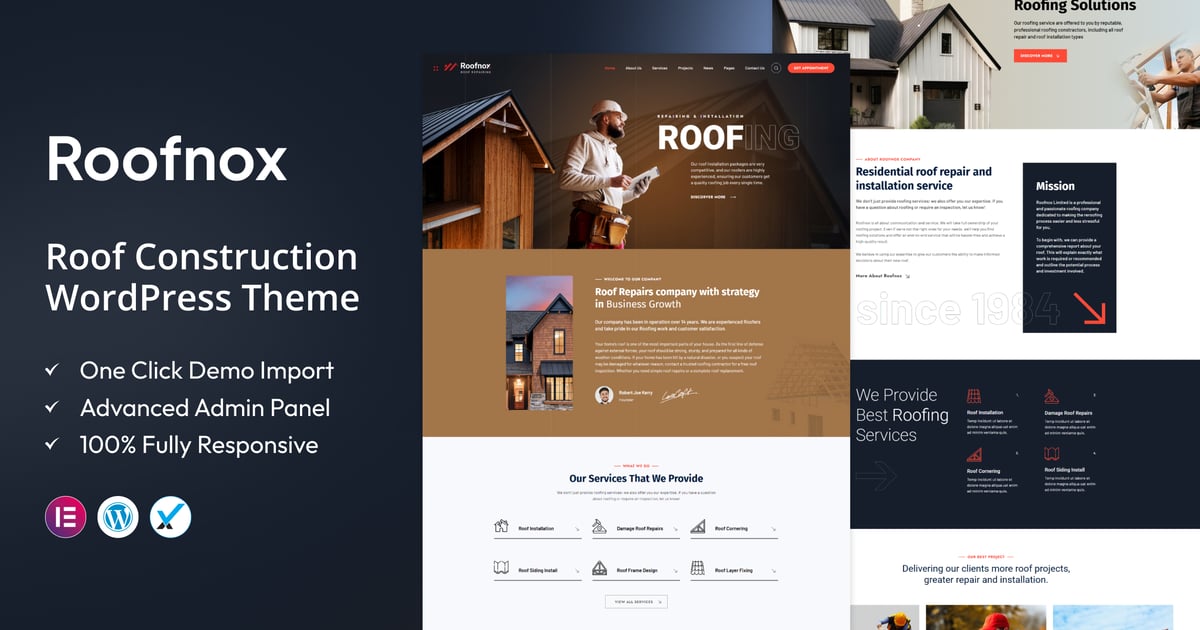Click the brick house photo in the brown section
The image size is (1200, 630).
click(x=540, y=343)
